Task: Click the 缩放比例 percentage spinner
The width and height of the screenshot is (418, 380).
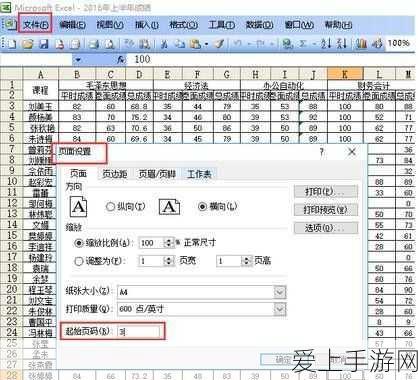Action: 170,243
